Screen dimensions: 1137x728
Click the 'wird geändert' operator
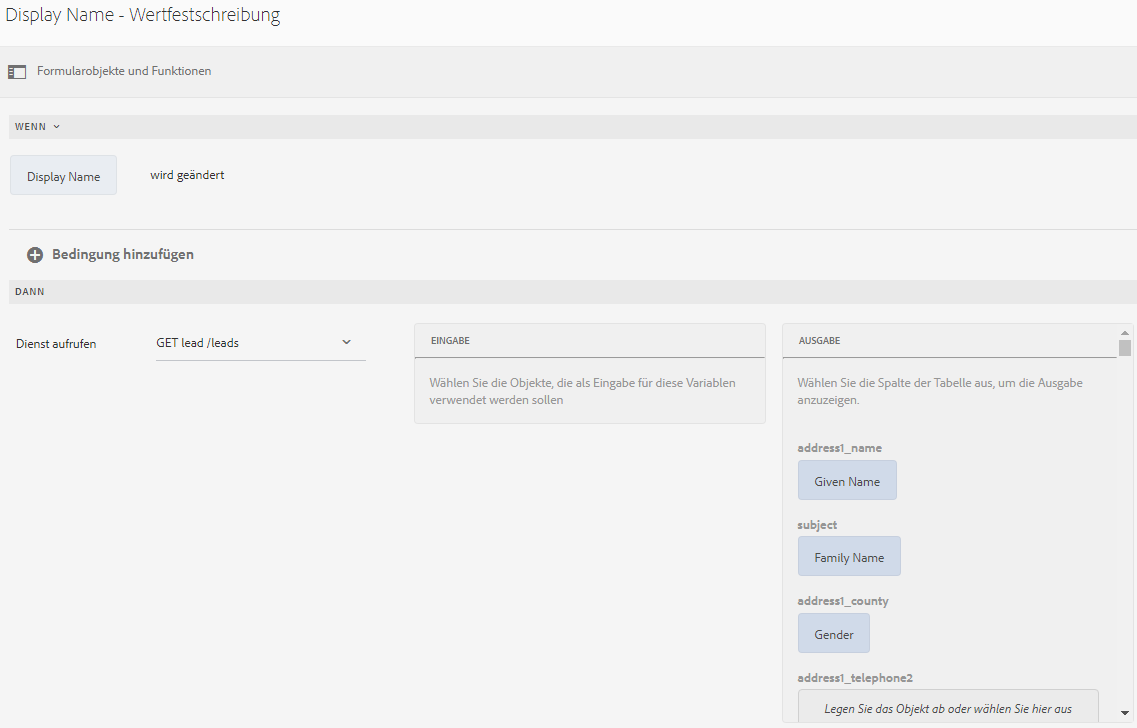[187, 175]
